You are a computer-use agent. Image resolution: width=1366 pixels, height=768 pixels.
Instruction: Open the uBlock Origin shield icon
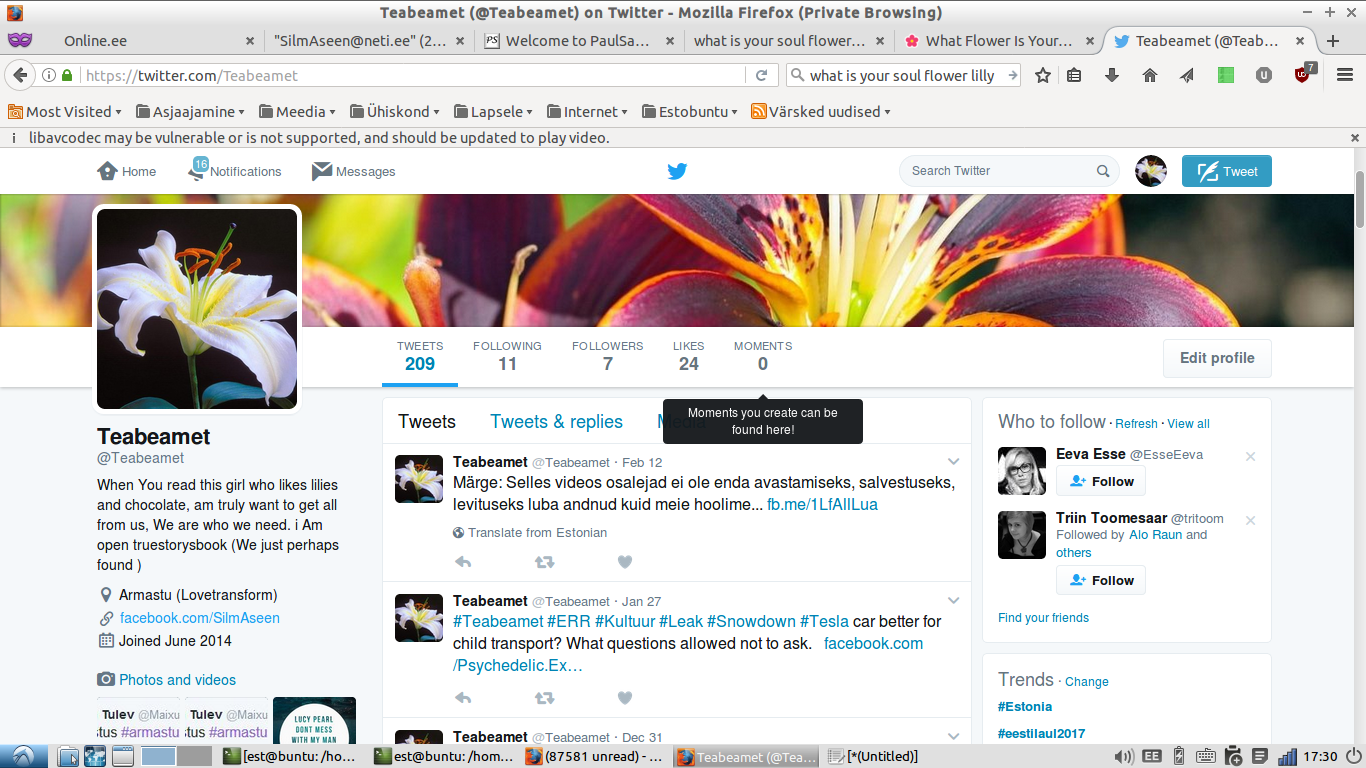point(1303,74)
